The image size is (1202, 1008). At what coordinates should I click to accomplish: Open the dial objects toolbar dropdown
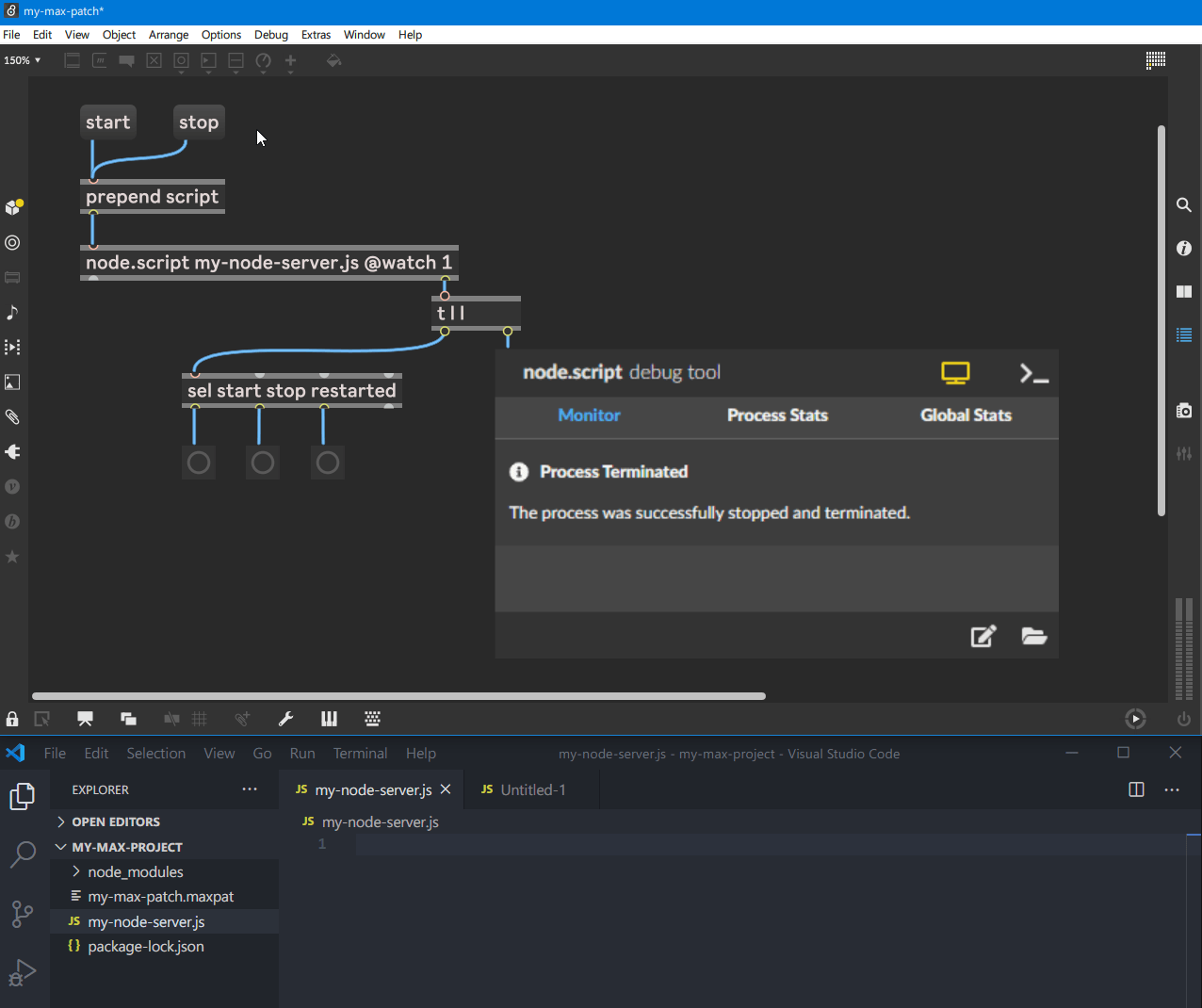tap(263, 60)
